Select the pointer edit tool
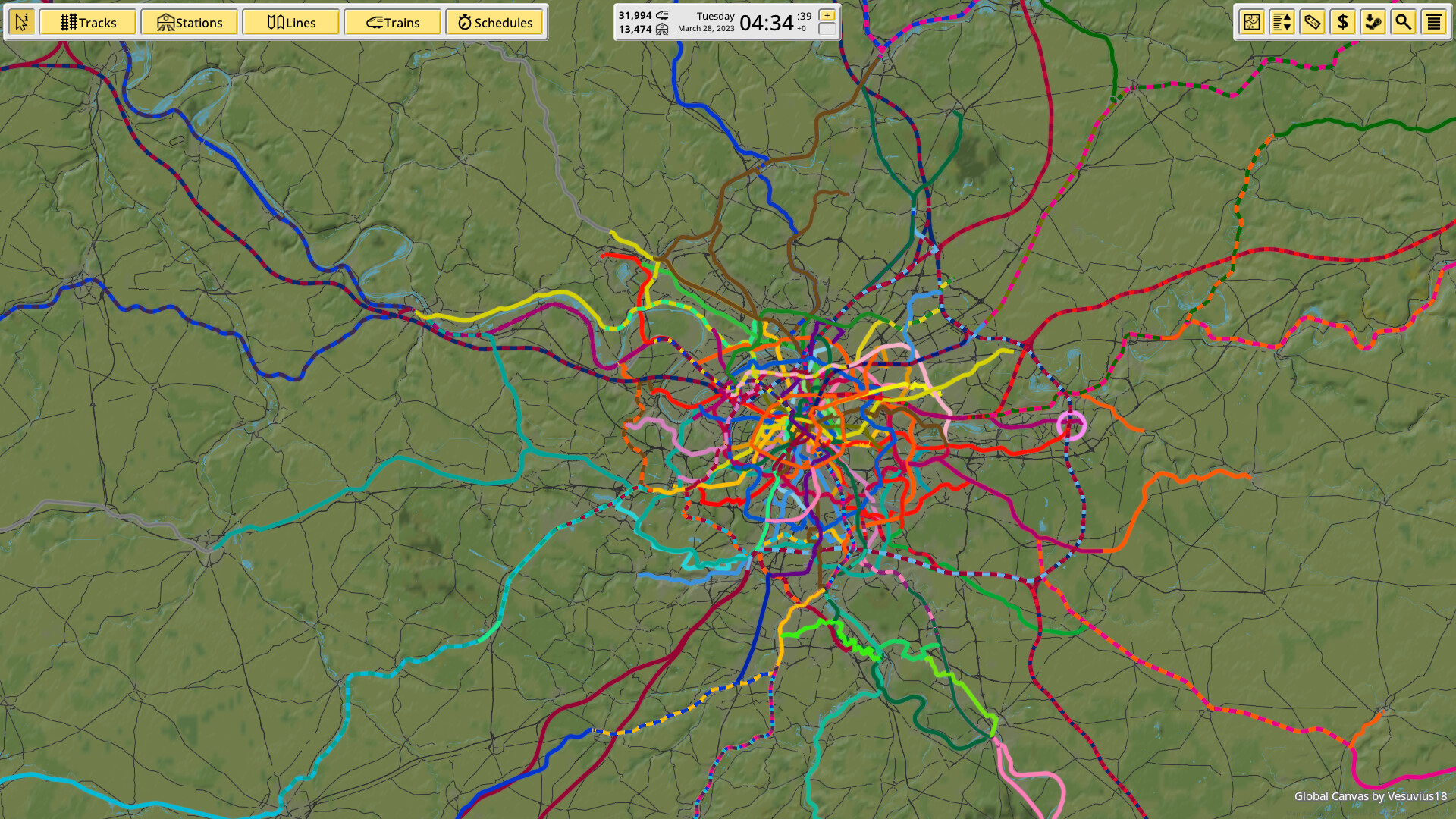 click(22, 22)
